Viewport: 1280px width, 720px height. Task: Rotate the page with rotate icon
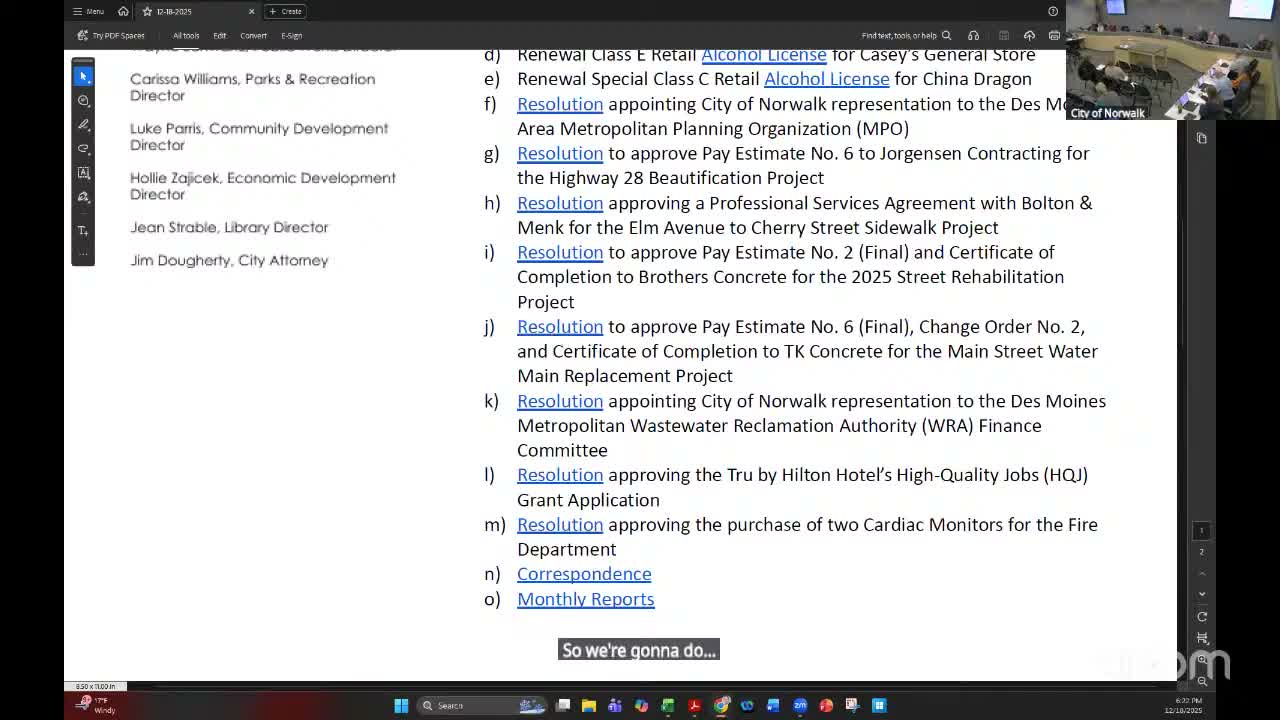(1202, 616)
